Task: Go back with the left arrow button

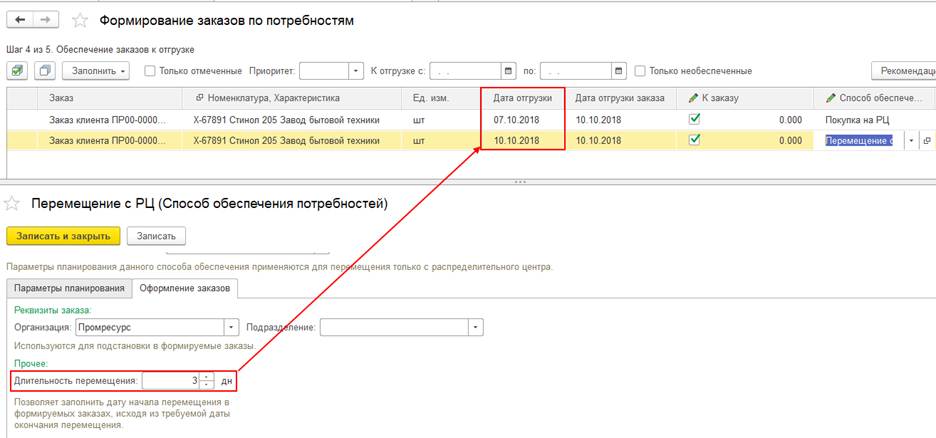Action: point(20,20)
